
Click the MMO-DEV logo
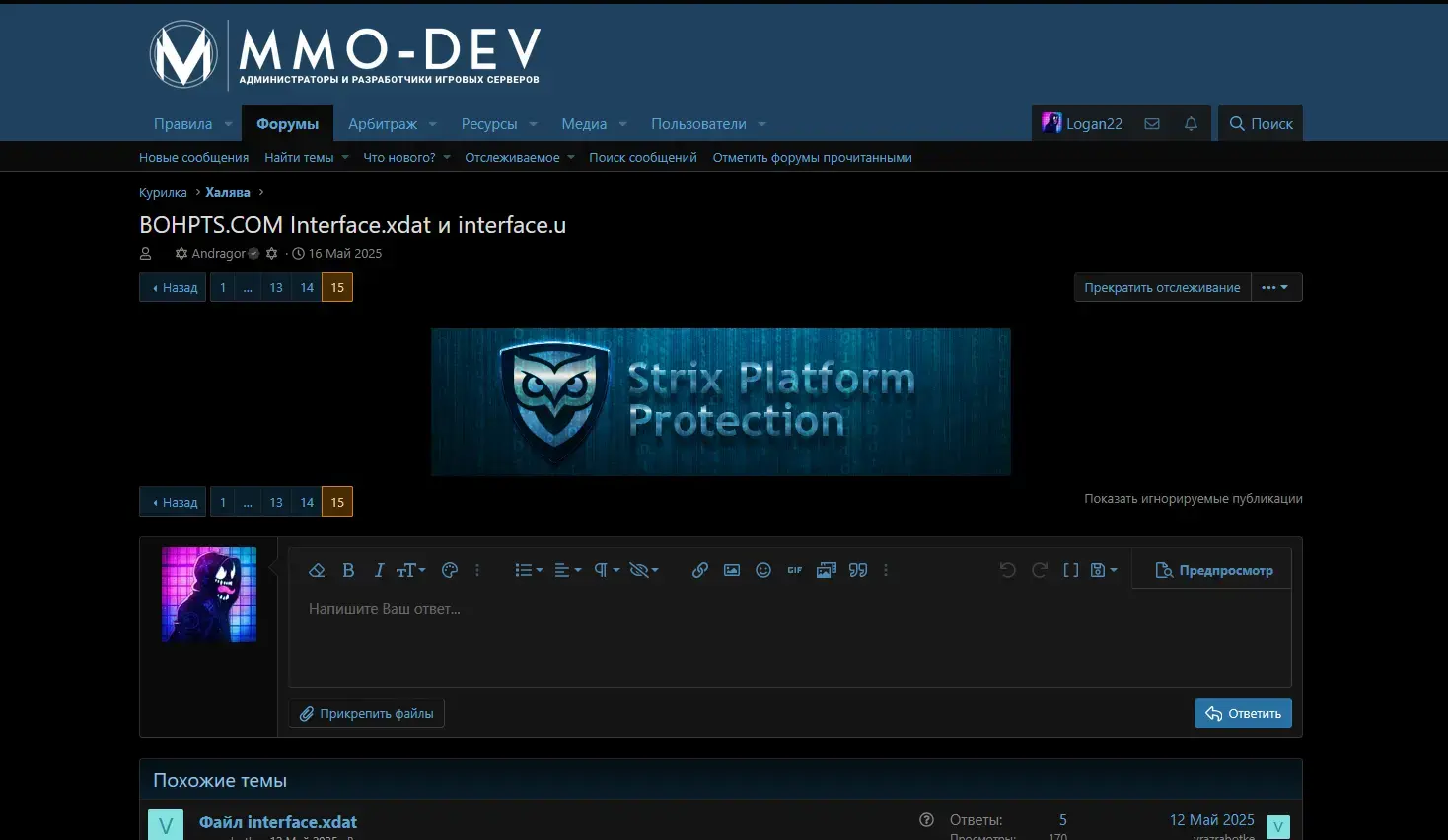click(344, 54)
